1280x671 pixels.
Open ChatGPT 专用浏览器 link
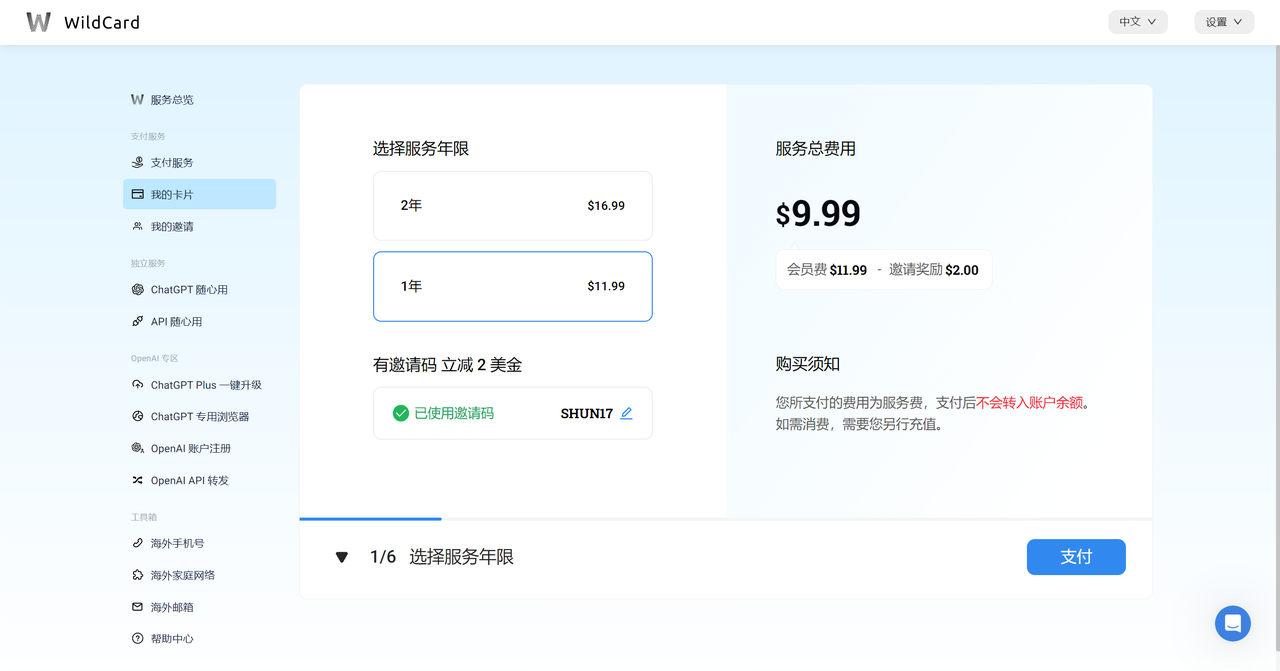pyautogui.click(x=199, y=416)
